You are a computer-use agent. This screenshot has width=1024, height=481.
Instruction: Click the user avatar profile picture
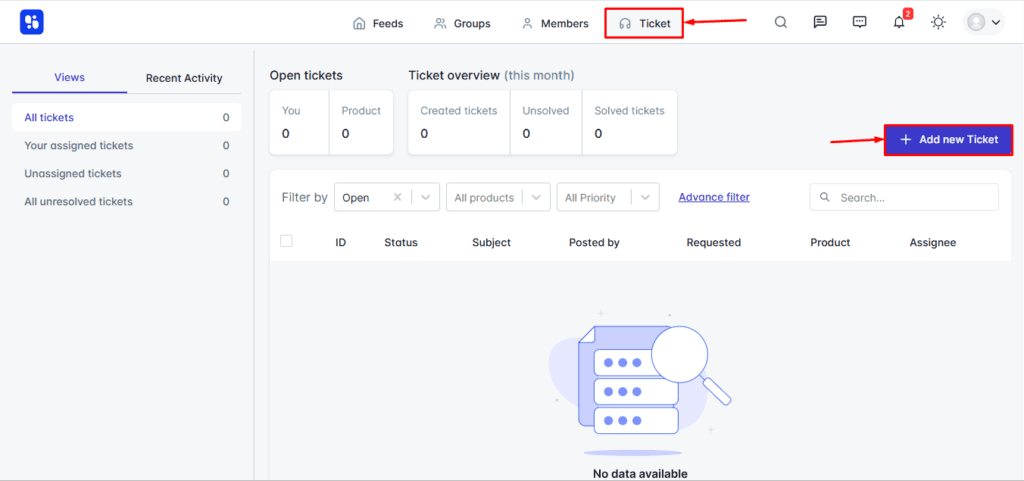pos(976,22)
